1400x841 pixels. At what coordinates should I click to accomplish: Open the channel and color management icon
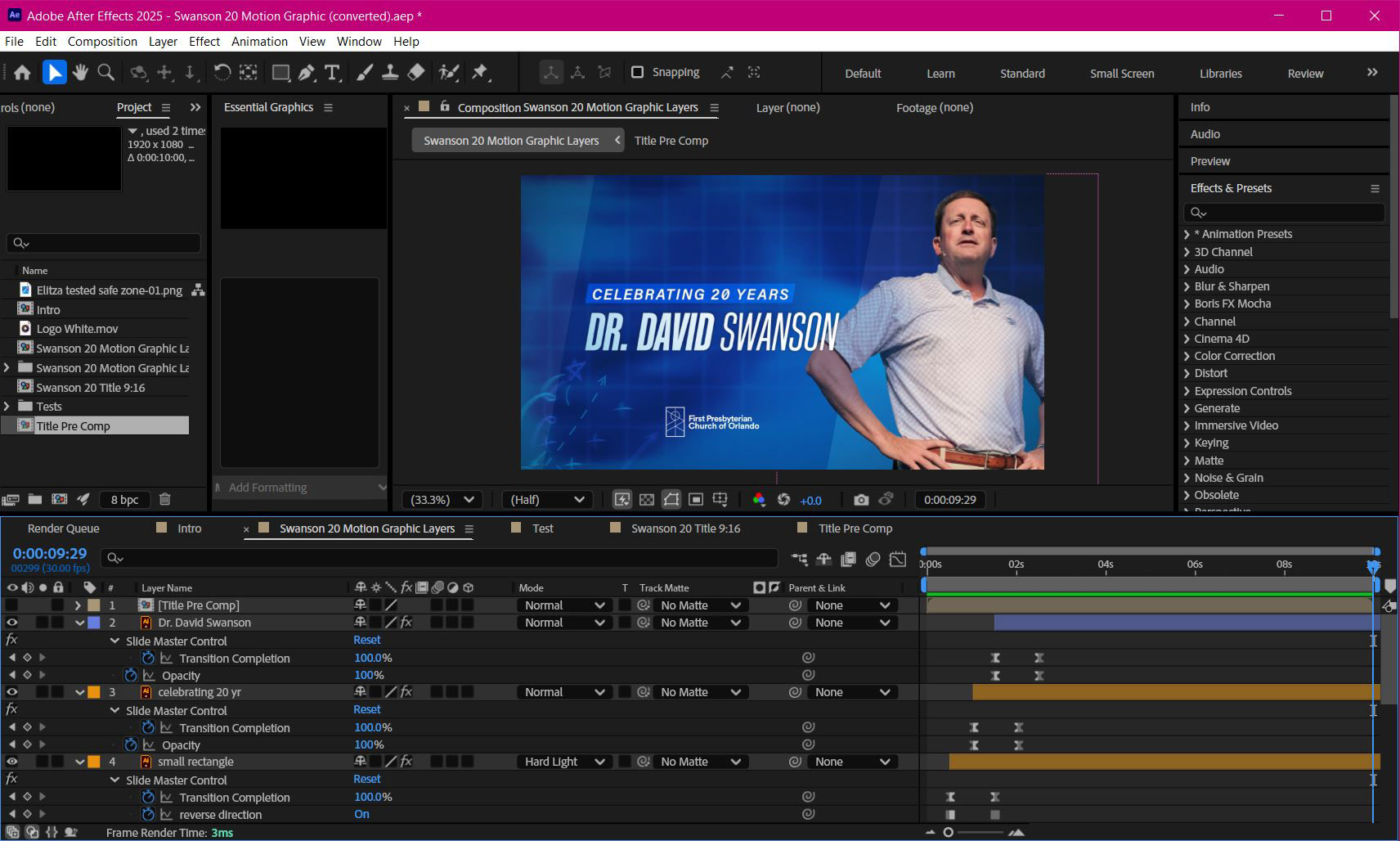point(759,499)
